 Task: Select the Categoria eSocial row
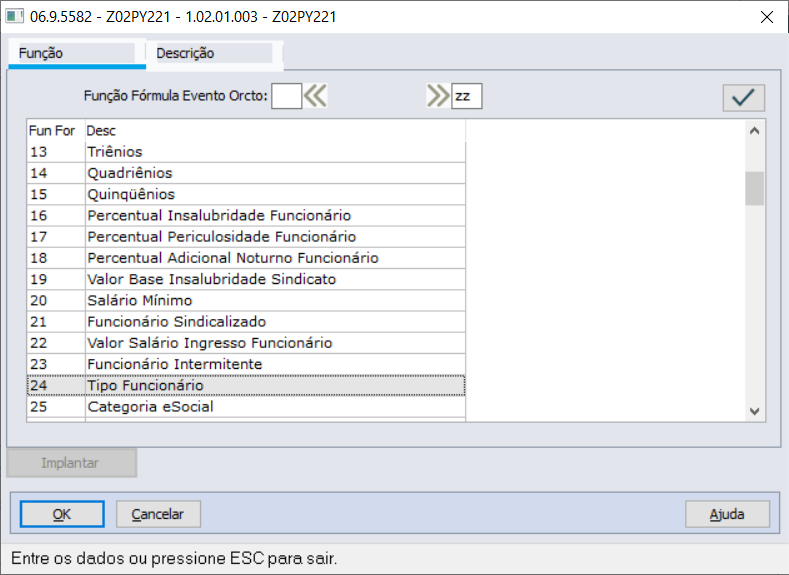(246, 406)
